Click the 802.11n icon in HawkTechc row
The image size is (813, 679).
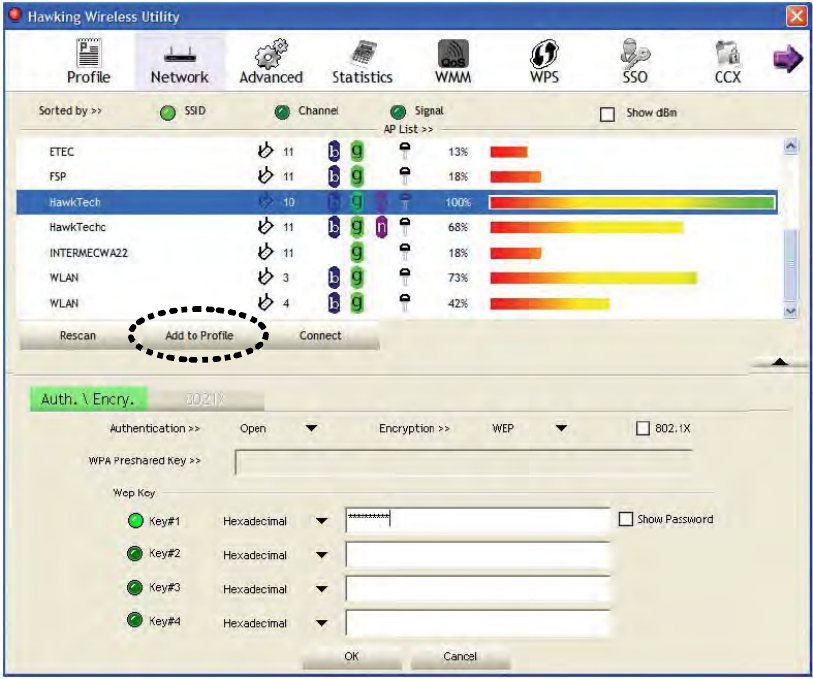pos(382,227)
